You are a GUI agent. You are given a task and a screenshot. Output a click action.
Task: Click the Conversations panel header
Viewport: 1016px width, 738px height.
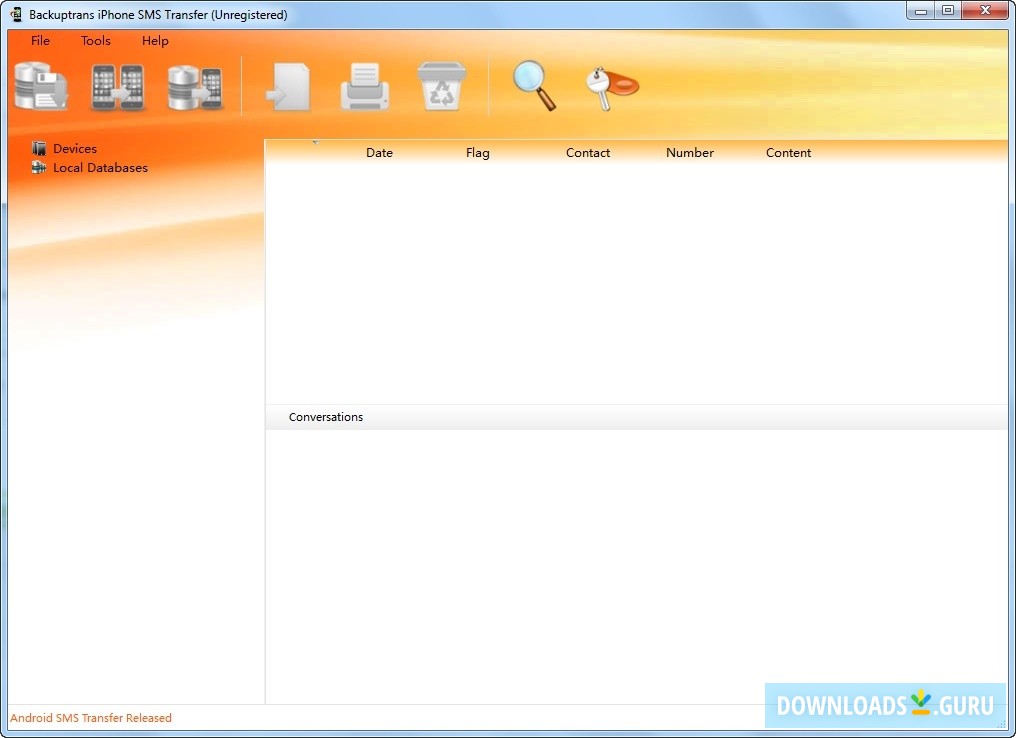pos(636,417)
